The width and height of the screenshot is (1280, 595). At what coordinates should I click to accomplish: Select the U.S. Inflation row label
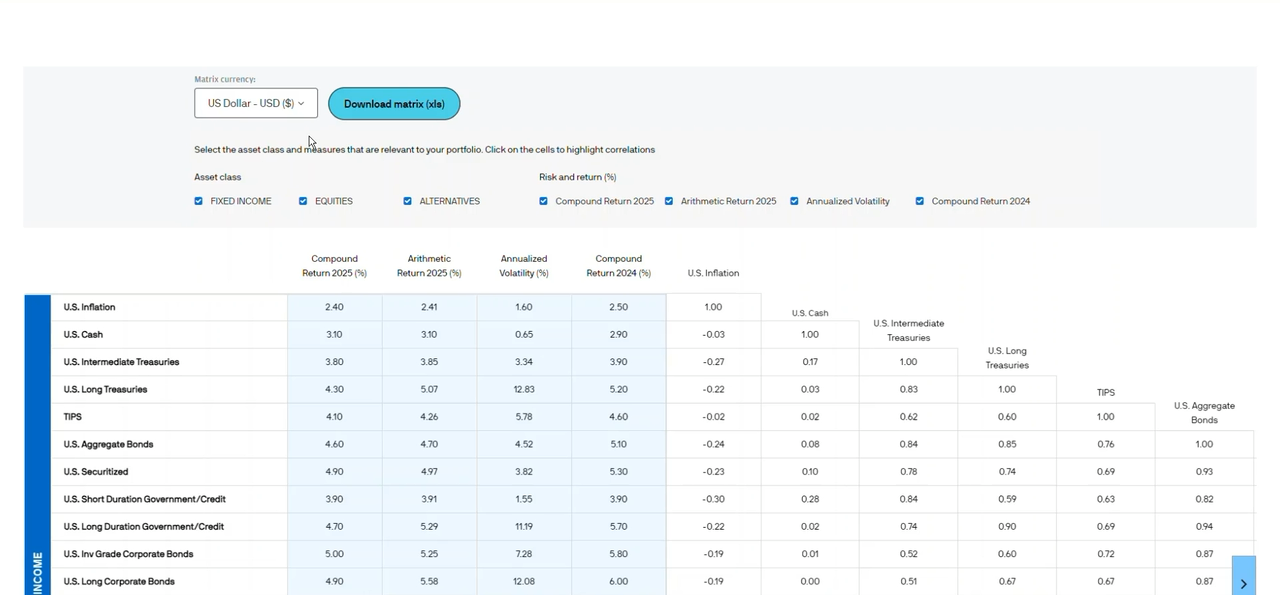pos(90,307)
